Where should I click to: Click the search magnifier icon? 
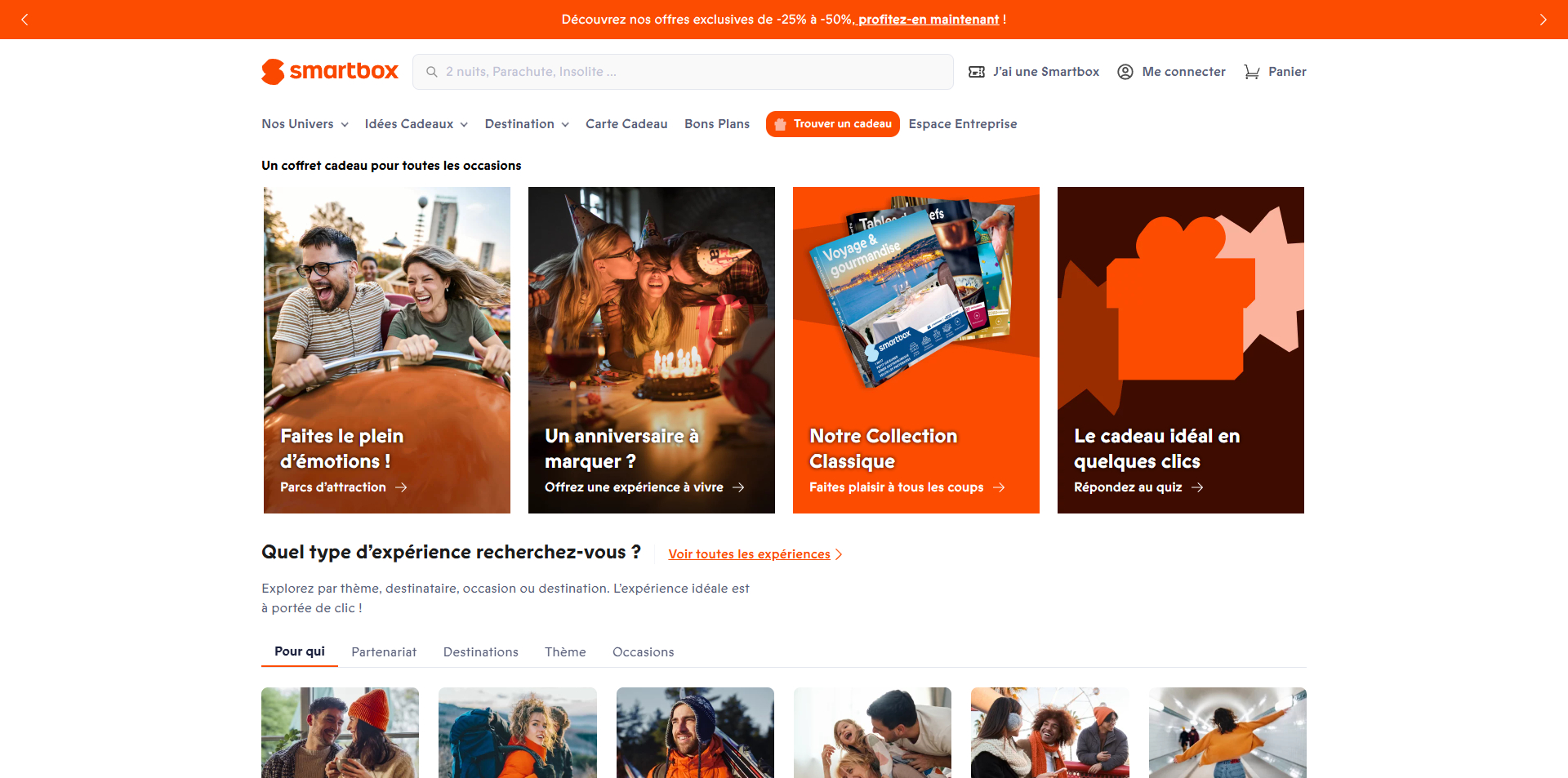pyautogui.click(x=432, y=72)
